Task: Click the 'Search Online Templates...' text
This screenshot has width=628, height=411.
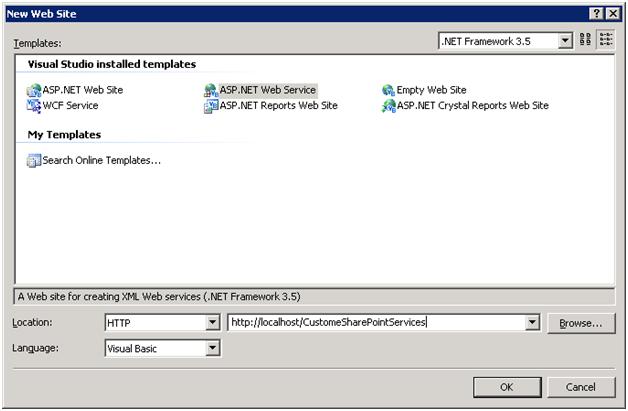Action: tap(102, 161)
